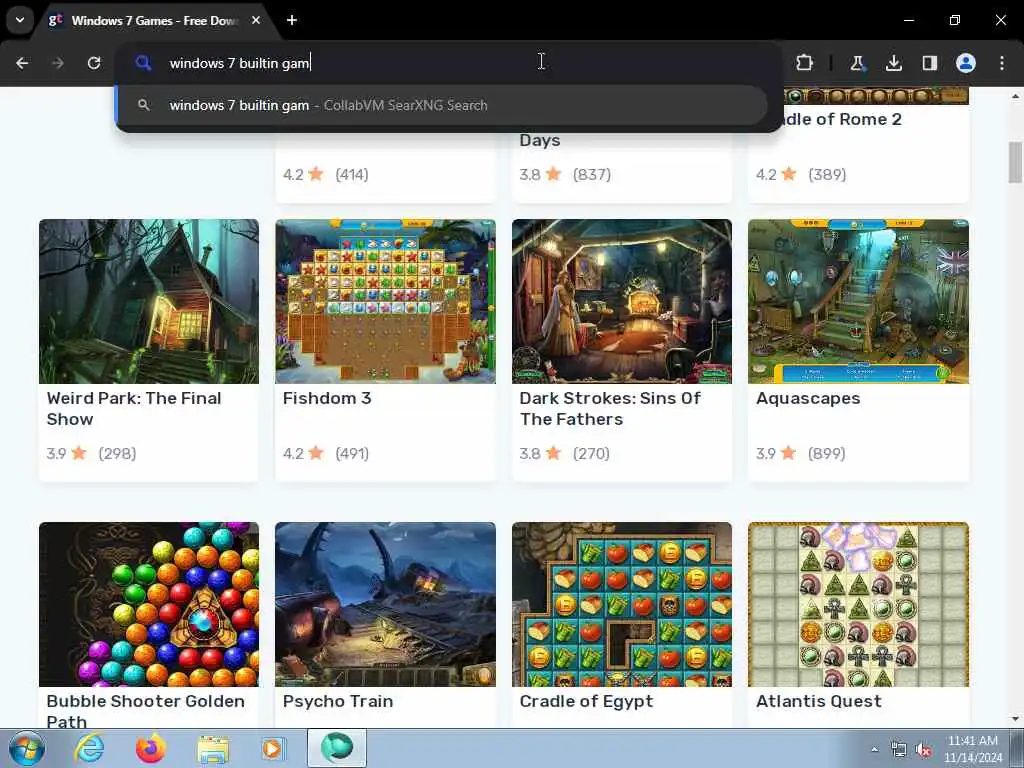Image resolution: width=1024 pixels, height=768 pixels.
Task: Launch Internet Explorer from taskbar
Action: (x=89, y=748)
